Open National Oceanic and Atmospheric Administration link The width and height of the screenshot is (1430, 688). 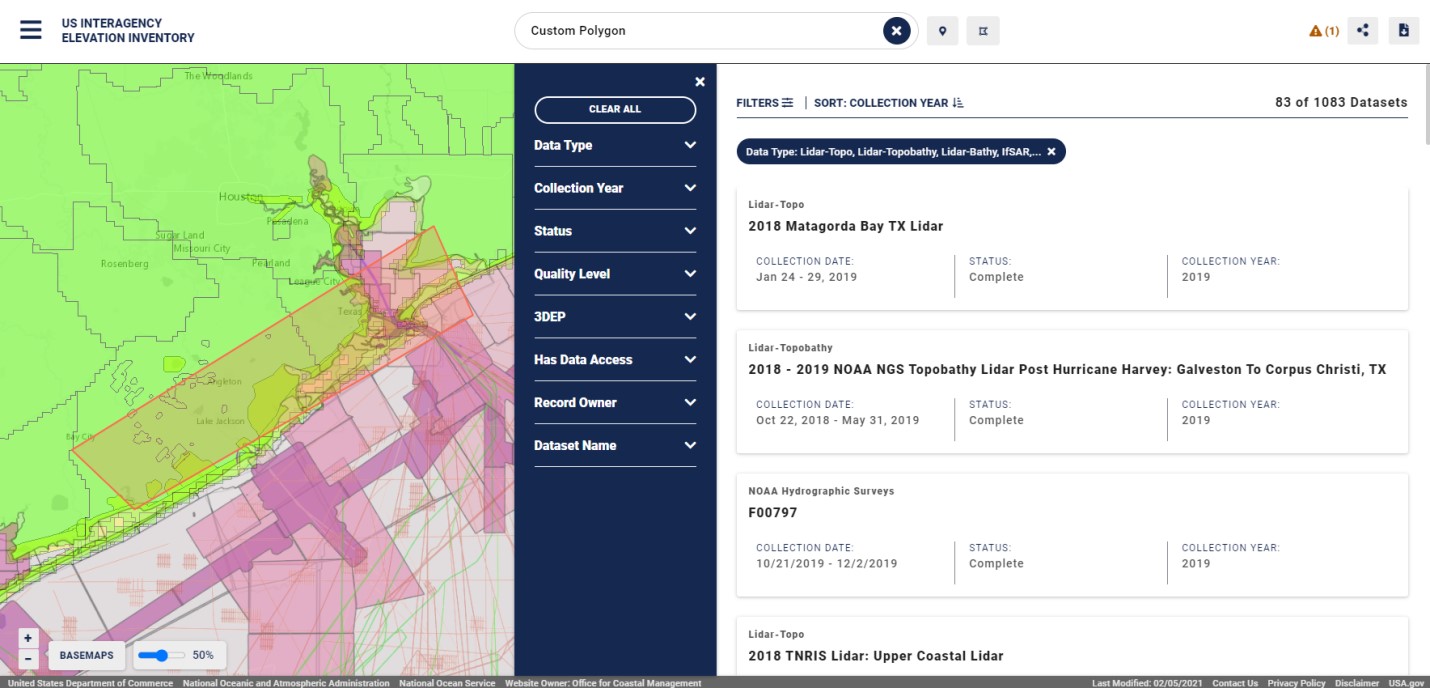[286, 683]
